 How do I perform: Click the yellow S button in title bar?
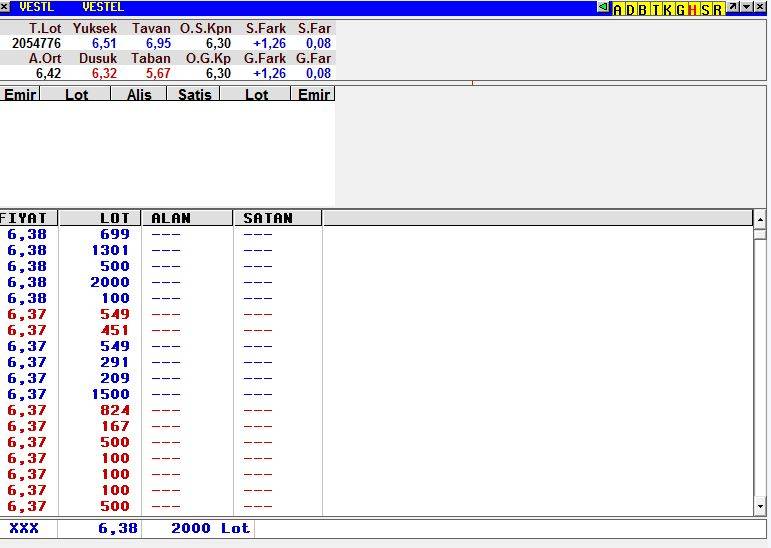pyautogui.click(x=705, y=9)
